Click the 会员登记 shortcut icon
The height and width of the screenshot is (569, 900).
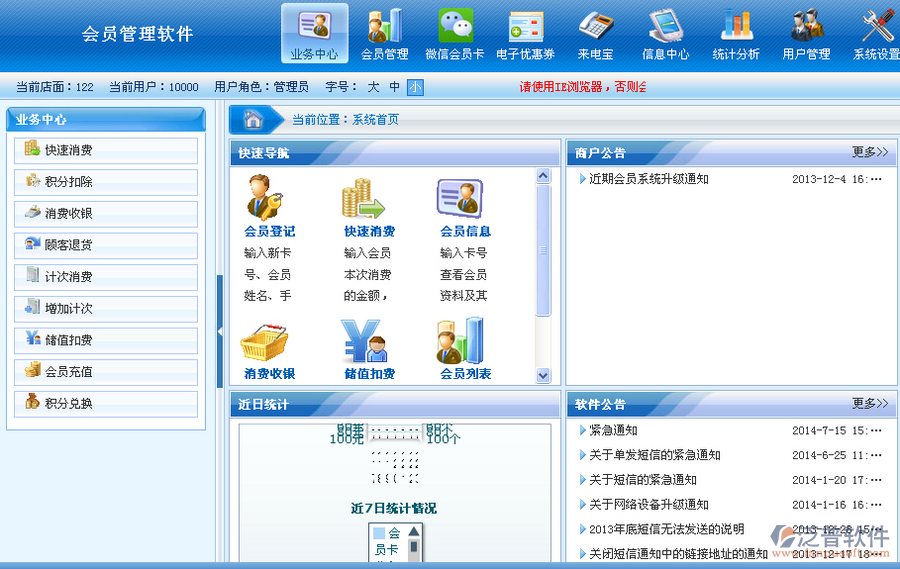point(268,197)
